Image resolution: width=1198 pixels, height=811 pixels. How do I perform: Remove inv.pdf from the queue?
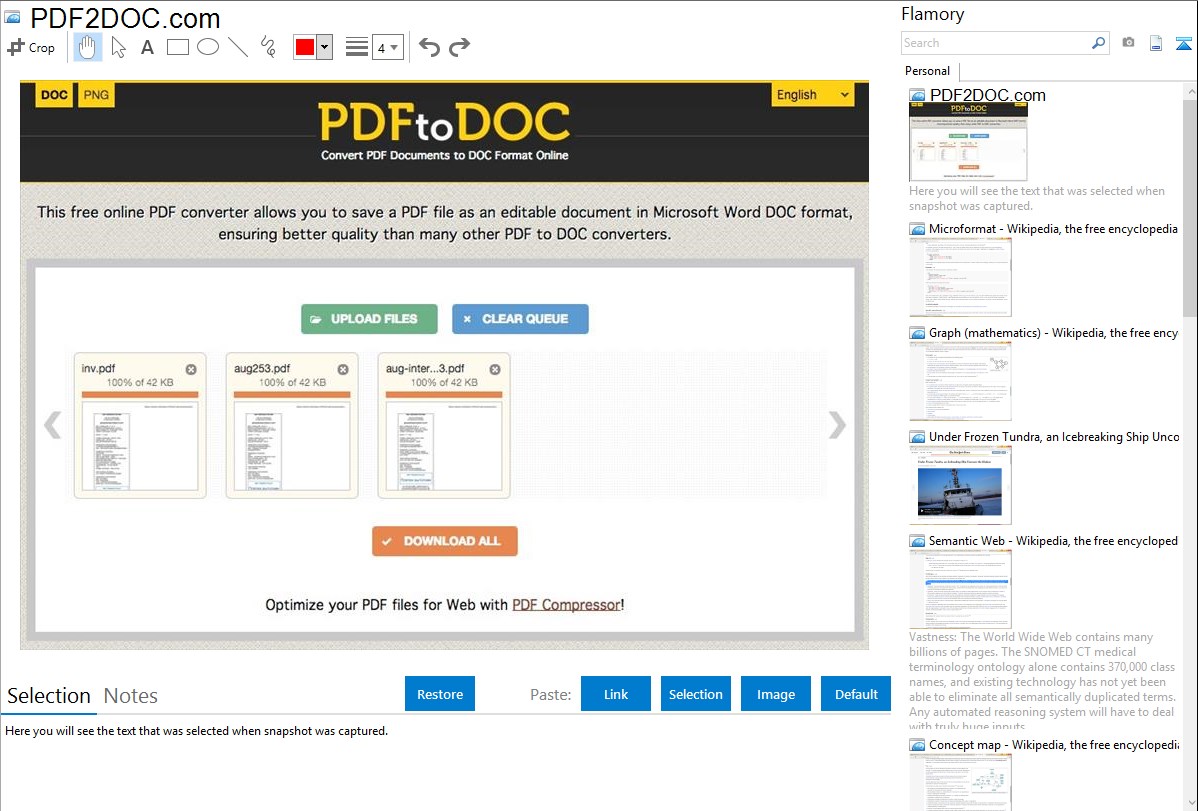pyautogui.click(x=191, y=369)
